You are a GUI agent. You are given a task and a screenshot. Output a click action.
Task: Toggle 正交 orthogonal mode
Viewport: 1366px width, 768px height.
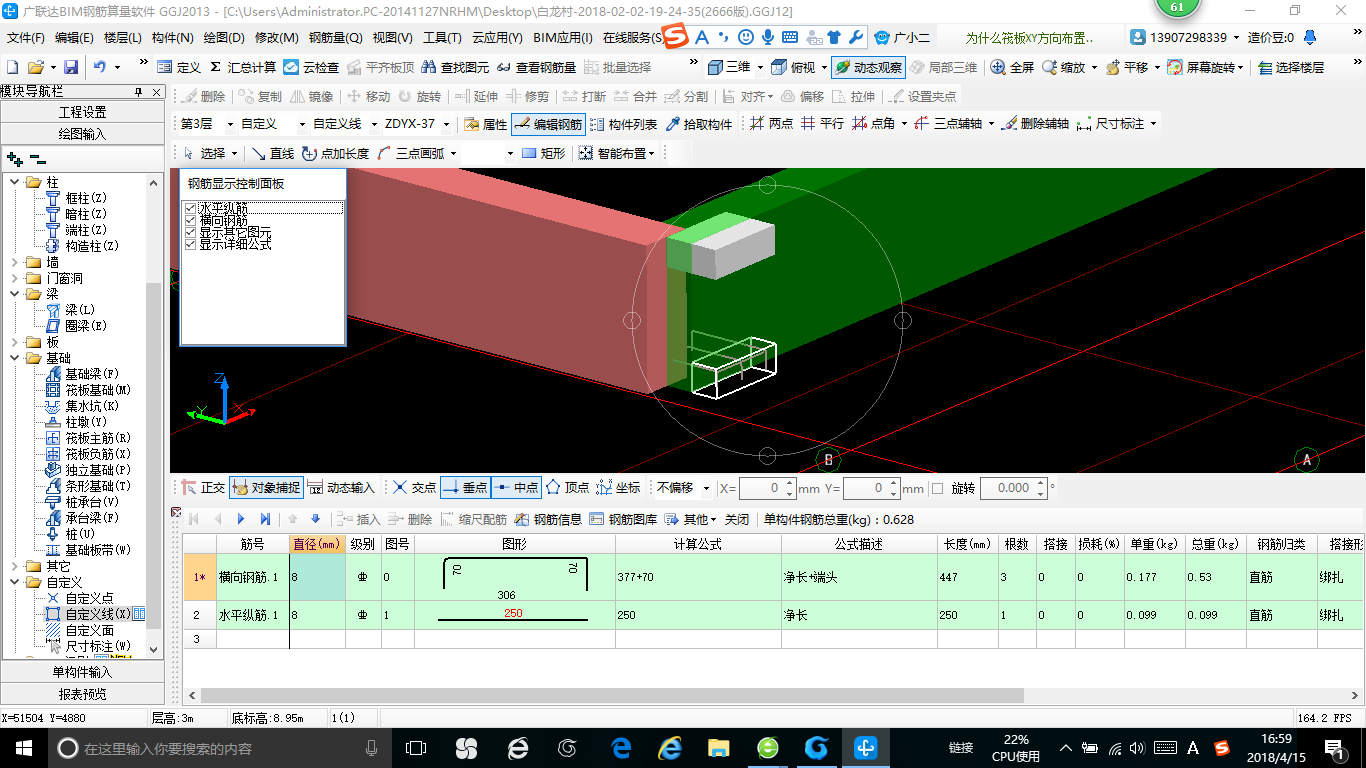coord(203,488)
